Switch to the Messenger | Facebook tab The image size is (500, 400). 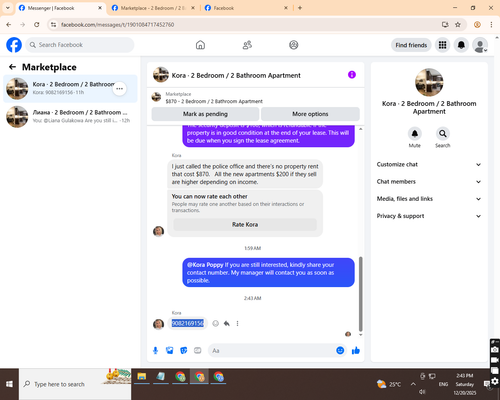click(x=61, y=8)
